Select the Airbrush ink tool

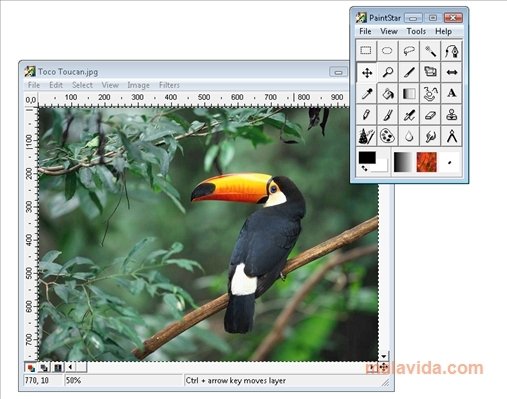(x=409, y=115)
